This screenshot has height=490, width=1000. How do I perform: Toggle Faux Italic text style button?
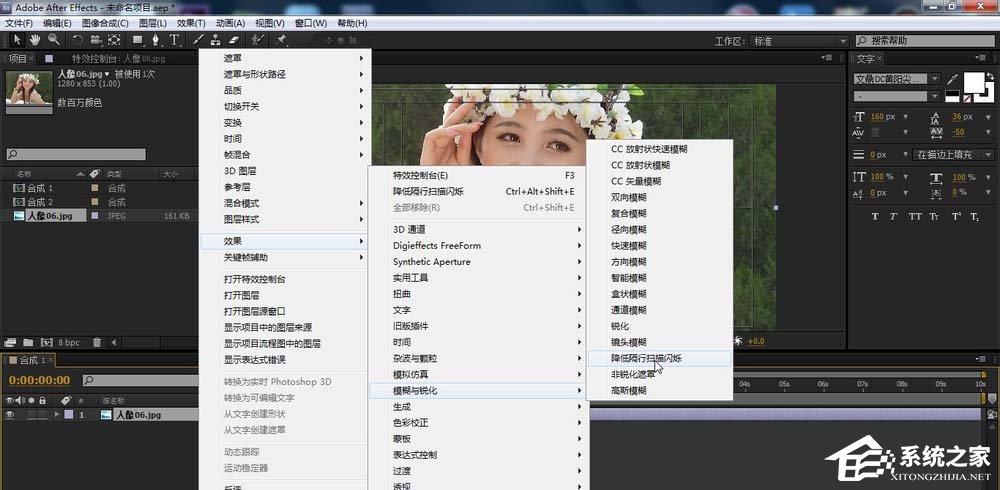pos(895,216)
